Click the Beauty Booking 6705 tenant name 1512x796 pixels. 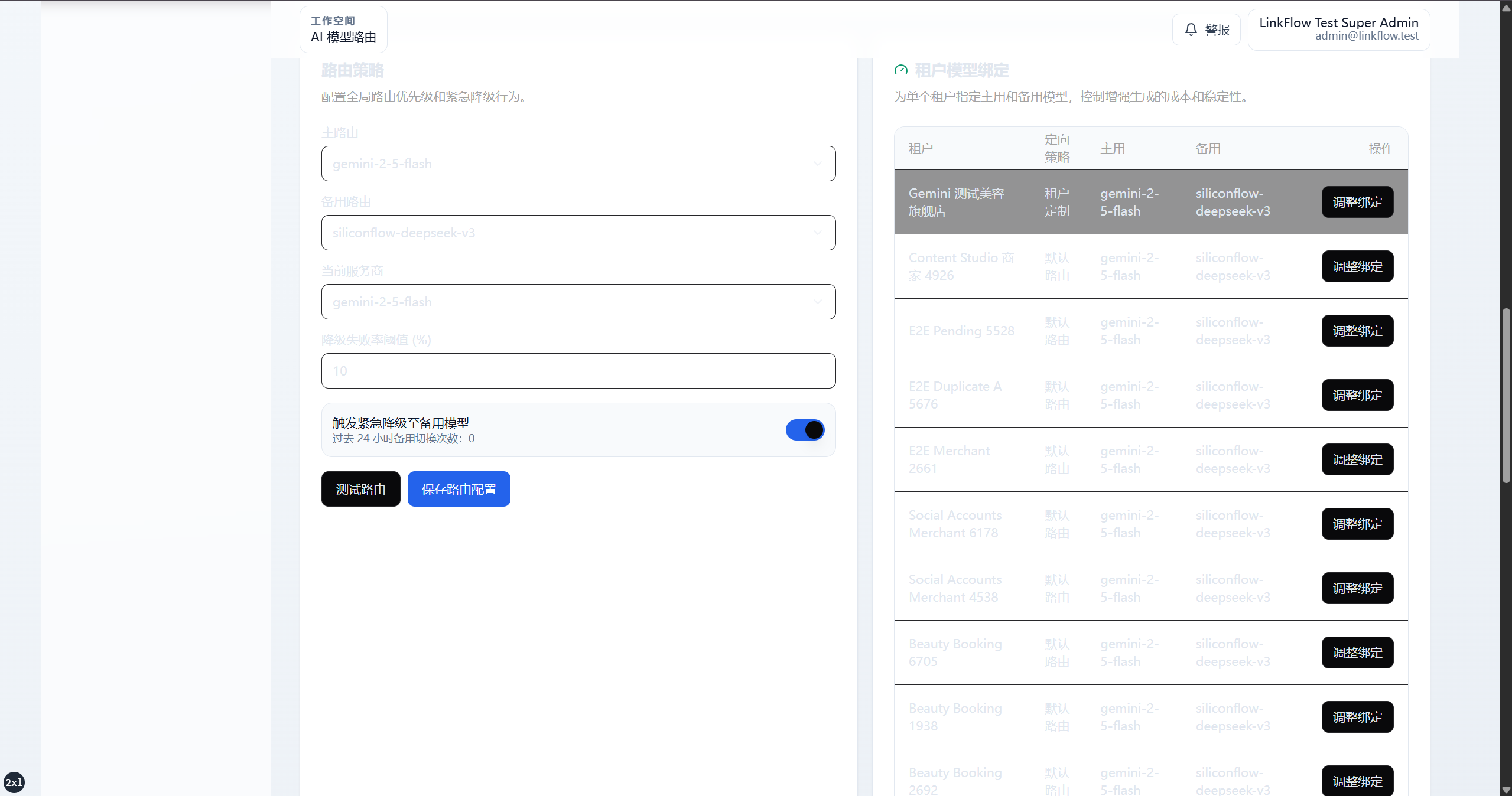955,653
